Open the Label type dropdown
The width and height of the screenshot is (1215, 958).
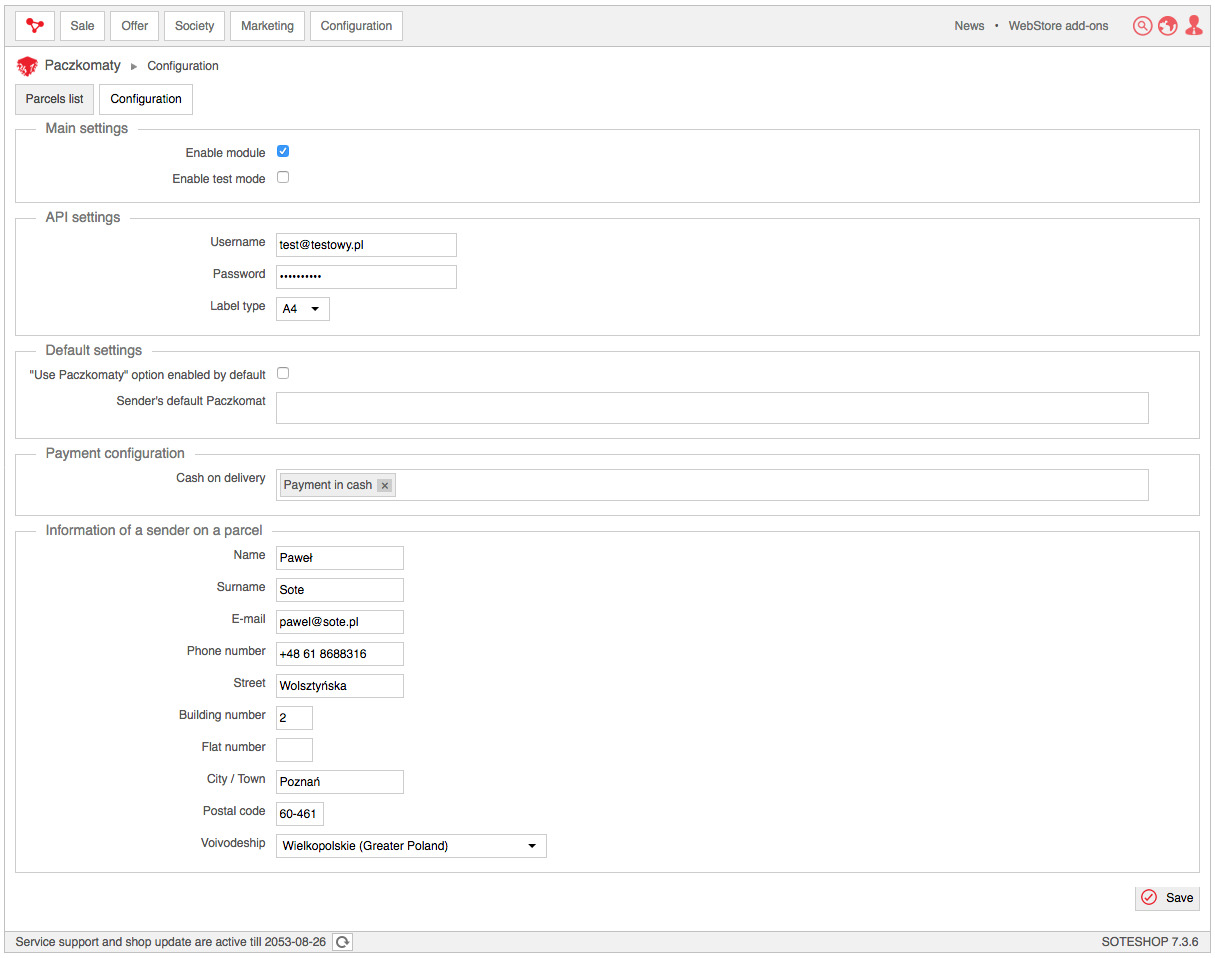[303, 309]
